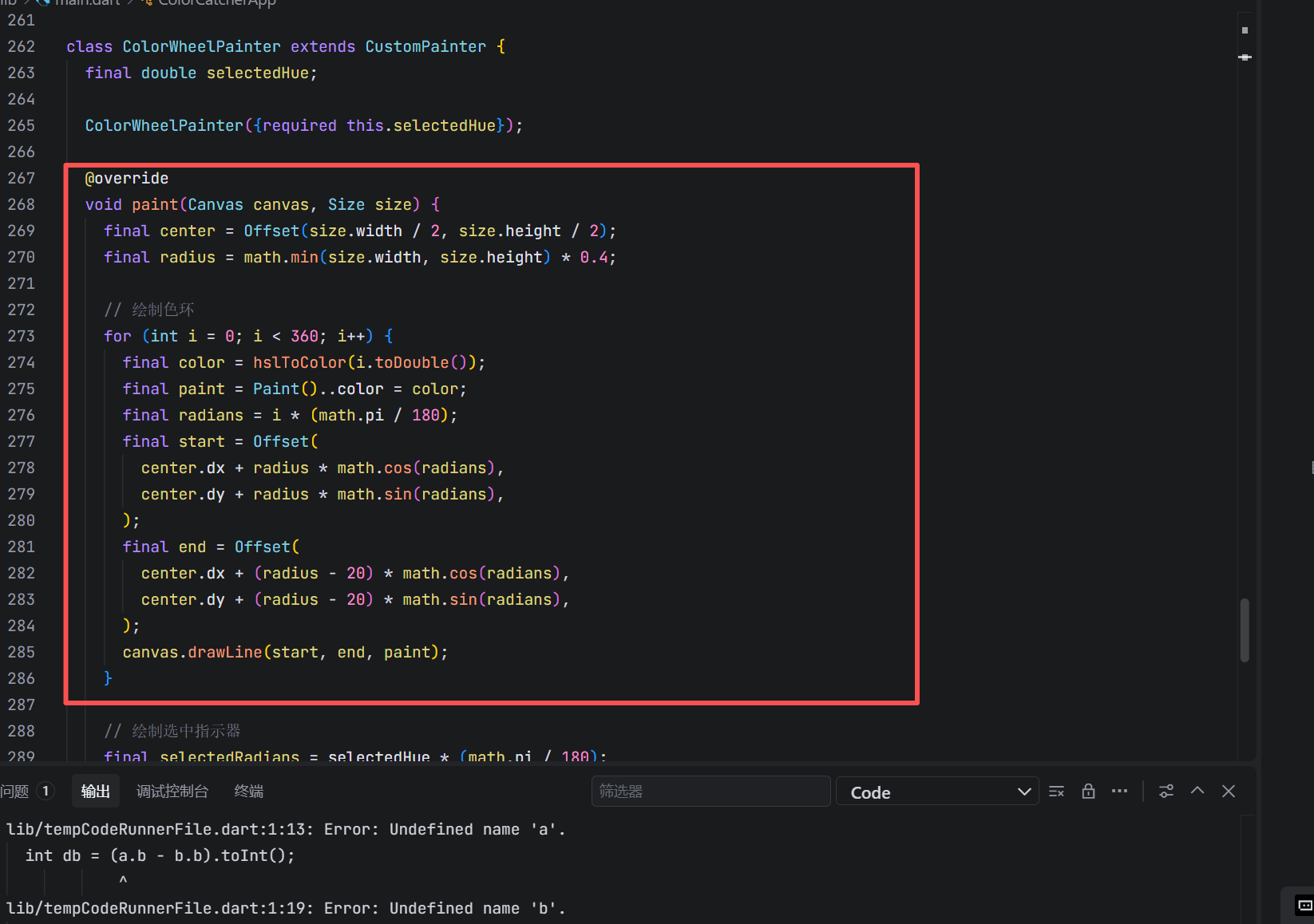1314x924 pixels.
Task: Switch to the 问题 problems tab
Action: coord(15,792)
